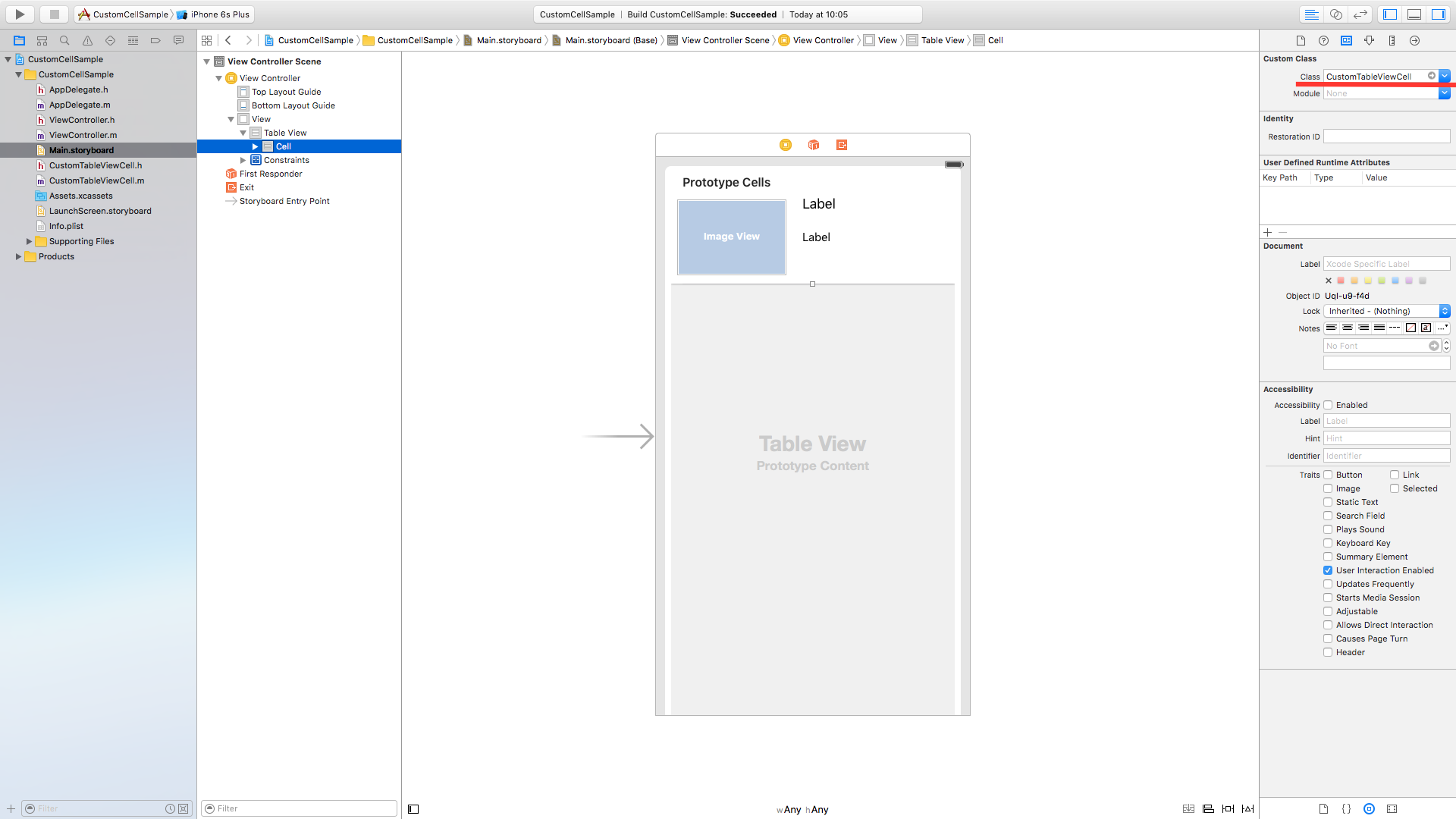Open the Size inspector ruler tab
The height and width of the screenshot is (819, 1456).
coord(1392,41)
